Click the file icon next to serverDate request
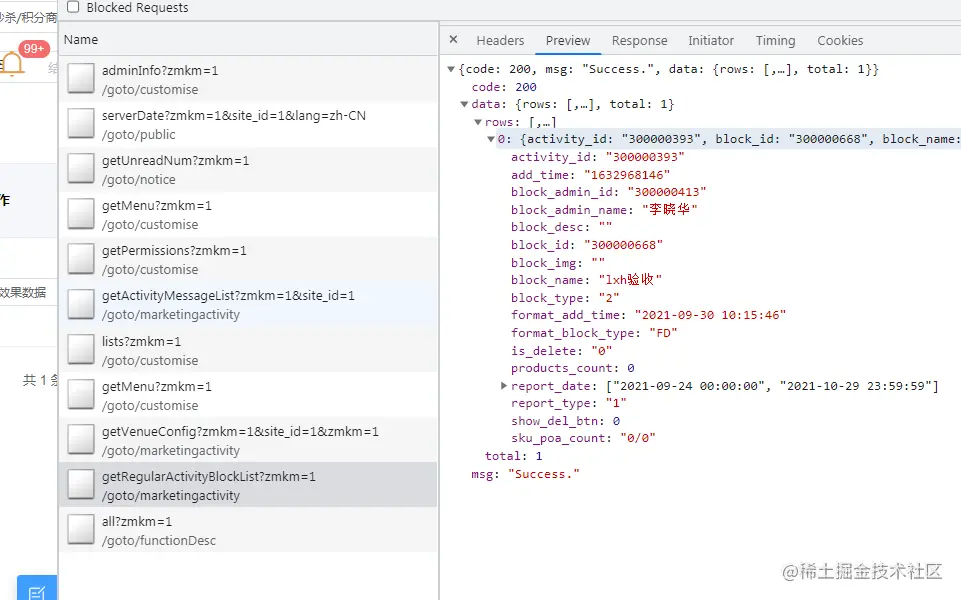Viewport: 961px width, 600px height. (81, 123)
